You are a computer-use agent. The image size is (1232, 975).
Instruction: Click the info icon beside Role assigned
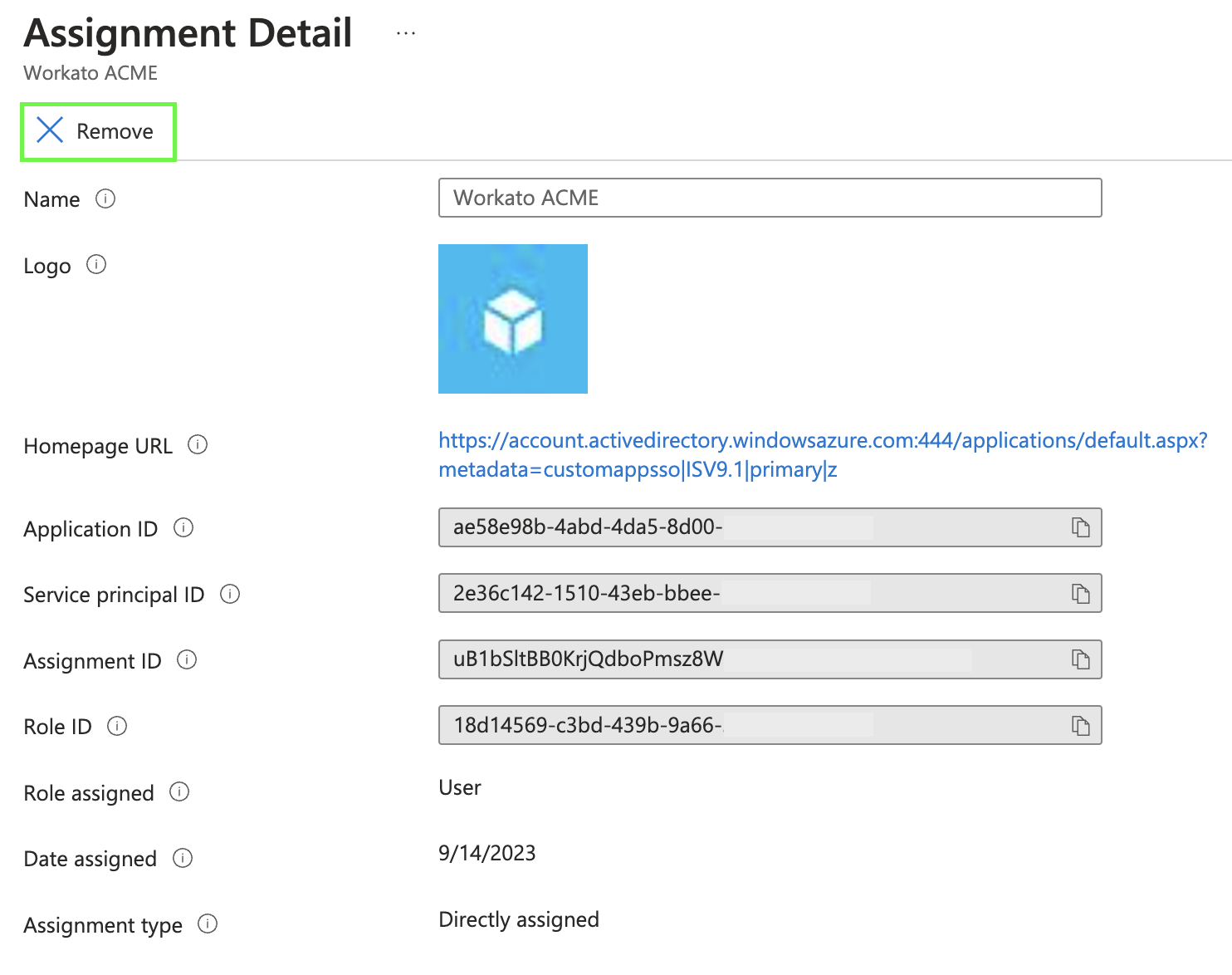(179, 792)
